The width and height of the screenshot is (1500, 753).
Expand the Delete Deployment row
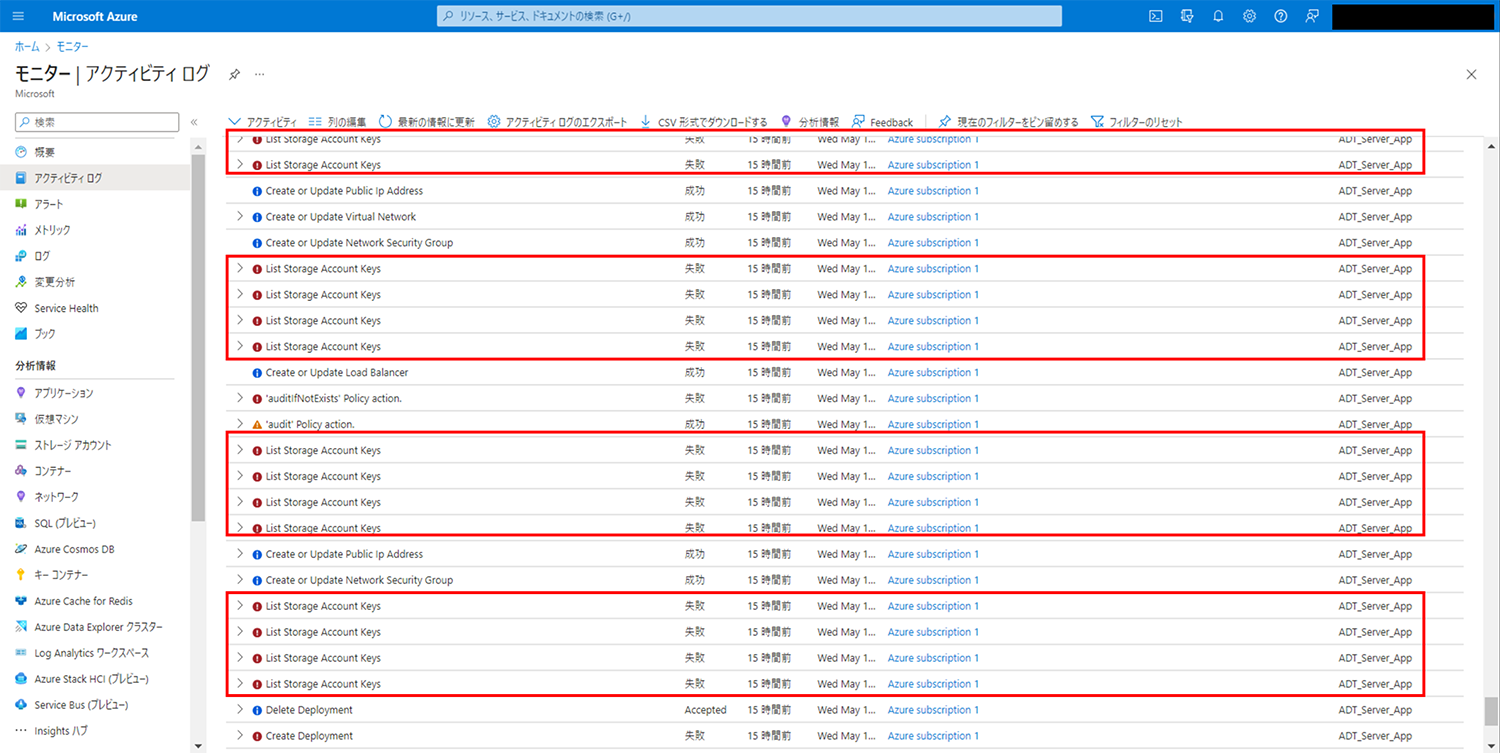coord(240,710)
